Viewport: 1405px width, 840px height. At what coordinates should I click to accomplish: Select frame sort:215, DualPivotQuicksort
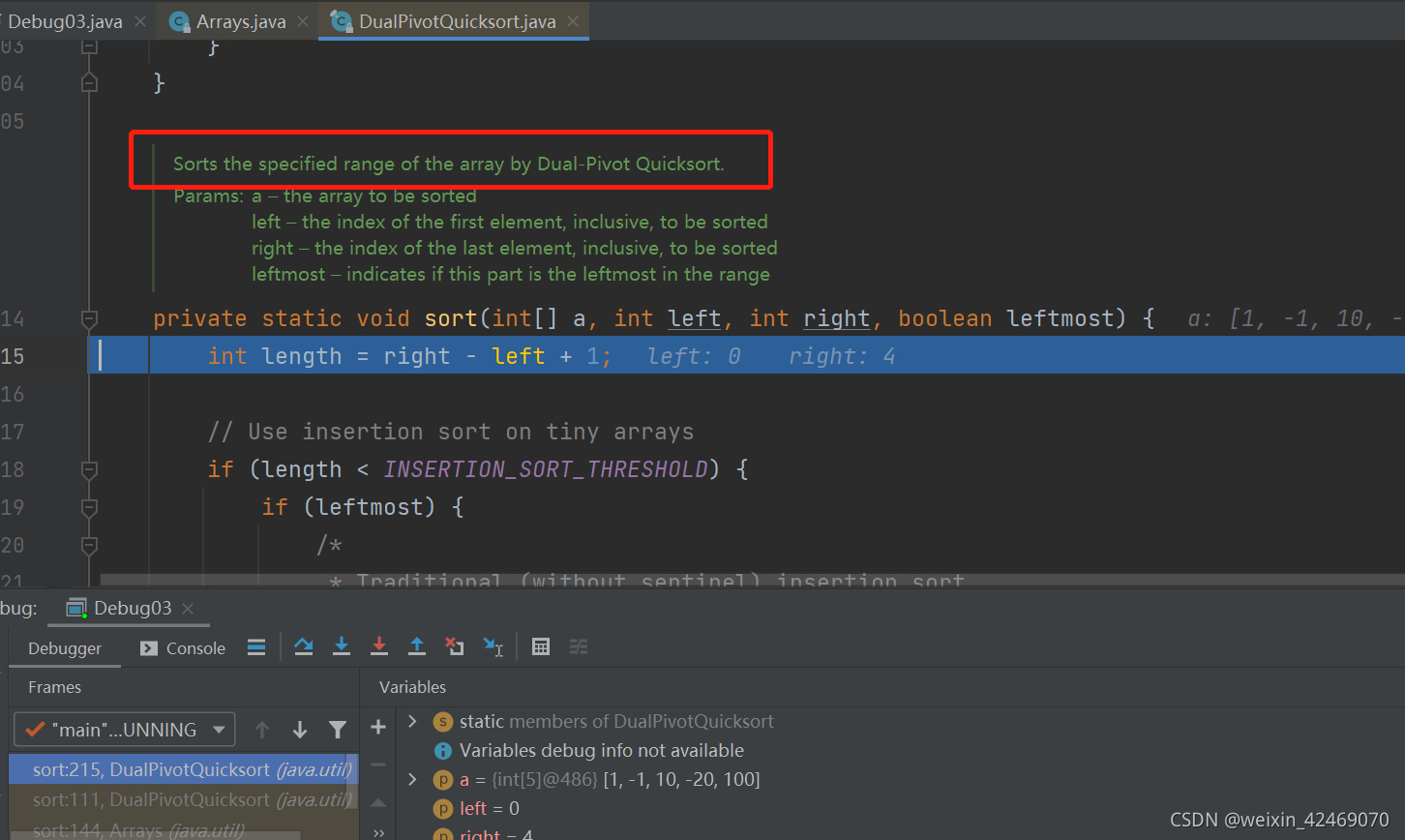point(184,769)
